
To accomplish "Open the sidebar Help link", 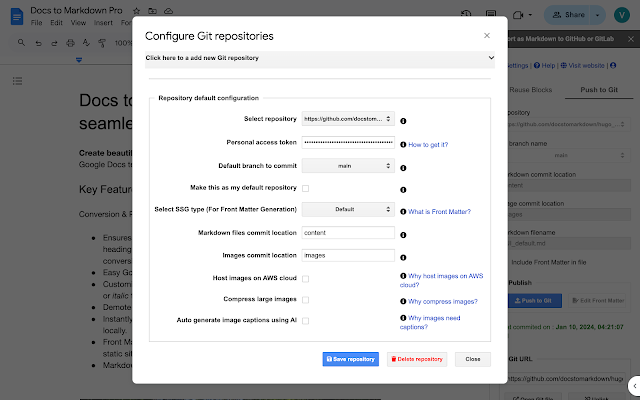I will [544, 66].
